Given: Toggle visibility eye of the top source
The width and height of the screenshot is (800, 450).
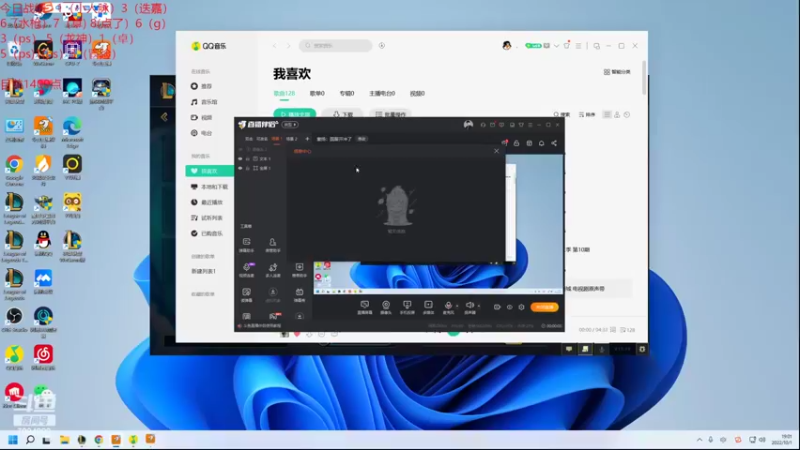Looking at the screenshot, I should point(240,149).
